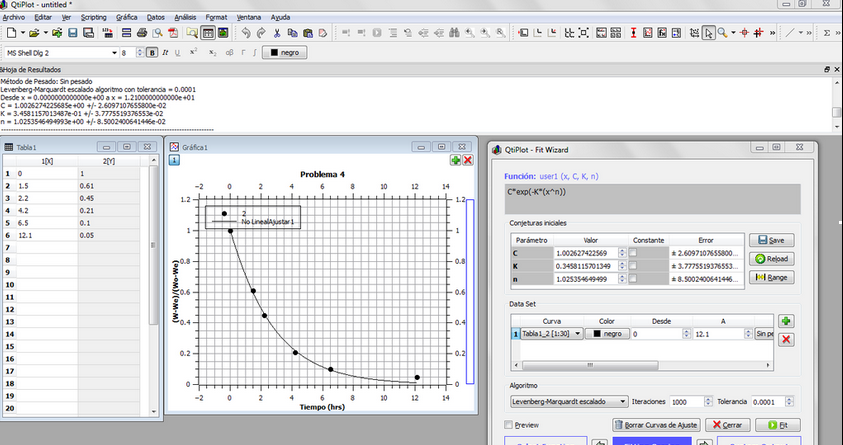Select the layer 1 button in Gráfica1

pos(174,160)
